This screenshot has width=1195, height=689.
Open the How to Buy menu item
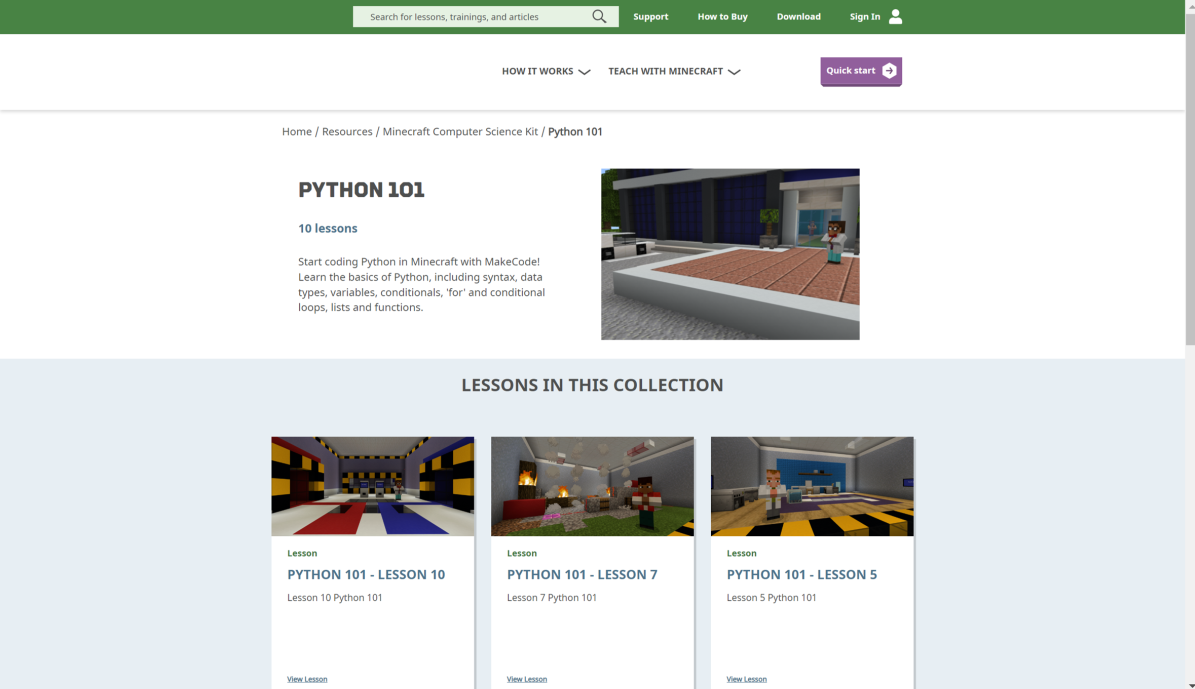coord(722,16)
